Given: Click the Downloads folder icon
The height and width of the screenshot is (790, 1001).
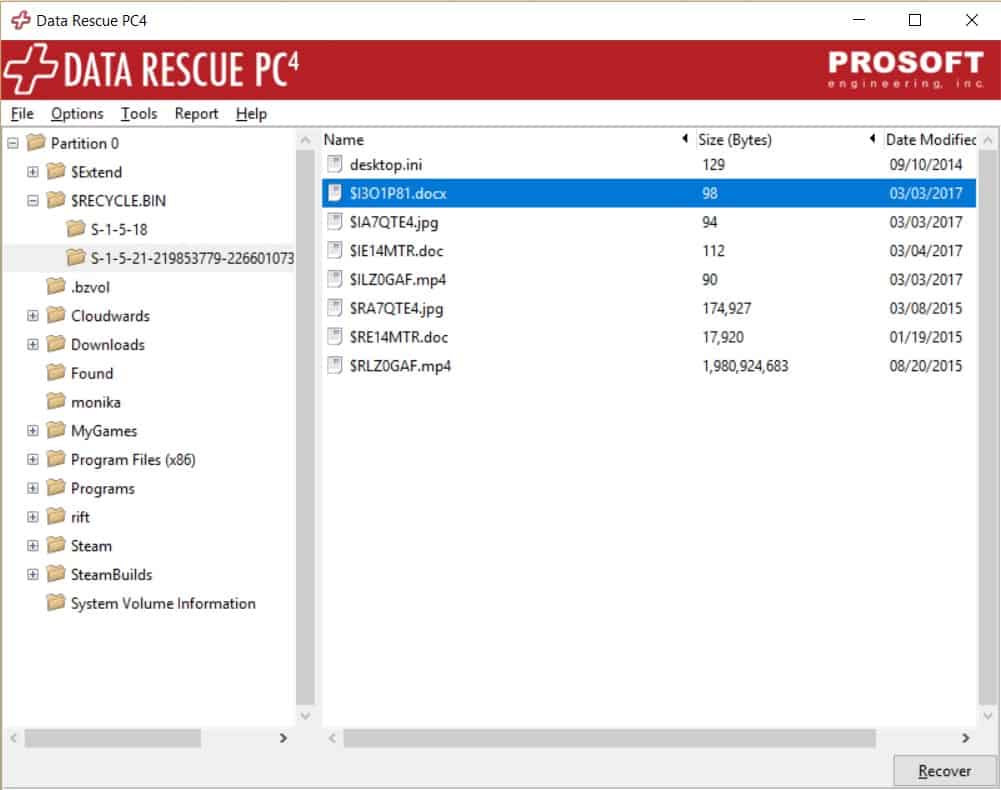Looking at the screenshot, I should click(56, 344).
